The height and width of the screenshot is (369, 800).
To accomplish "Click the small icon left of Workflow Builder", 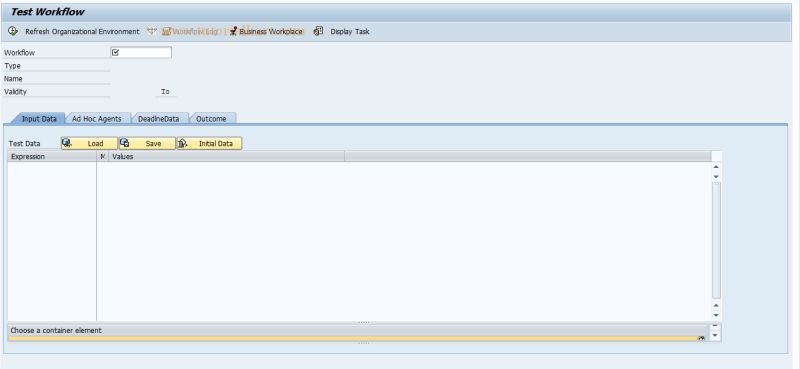I will (x=152, y=32).
